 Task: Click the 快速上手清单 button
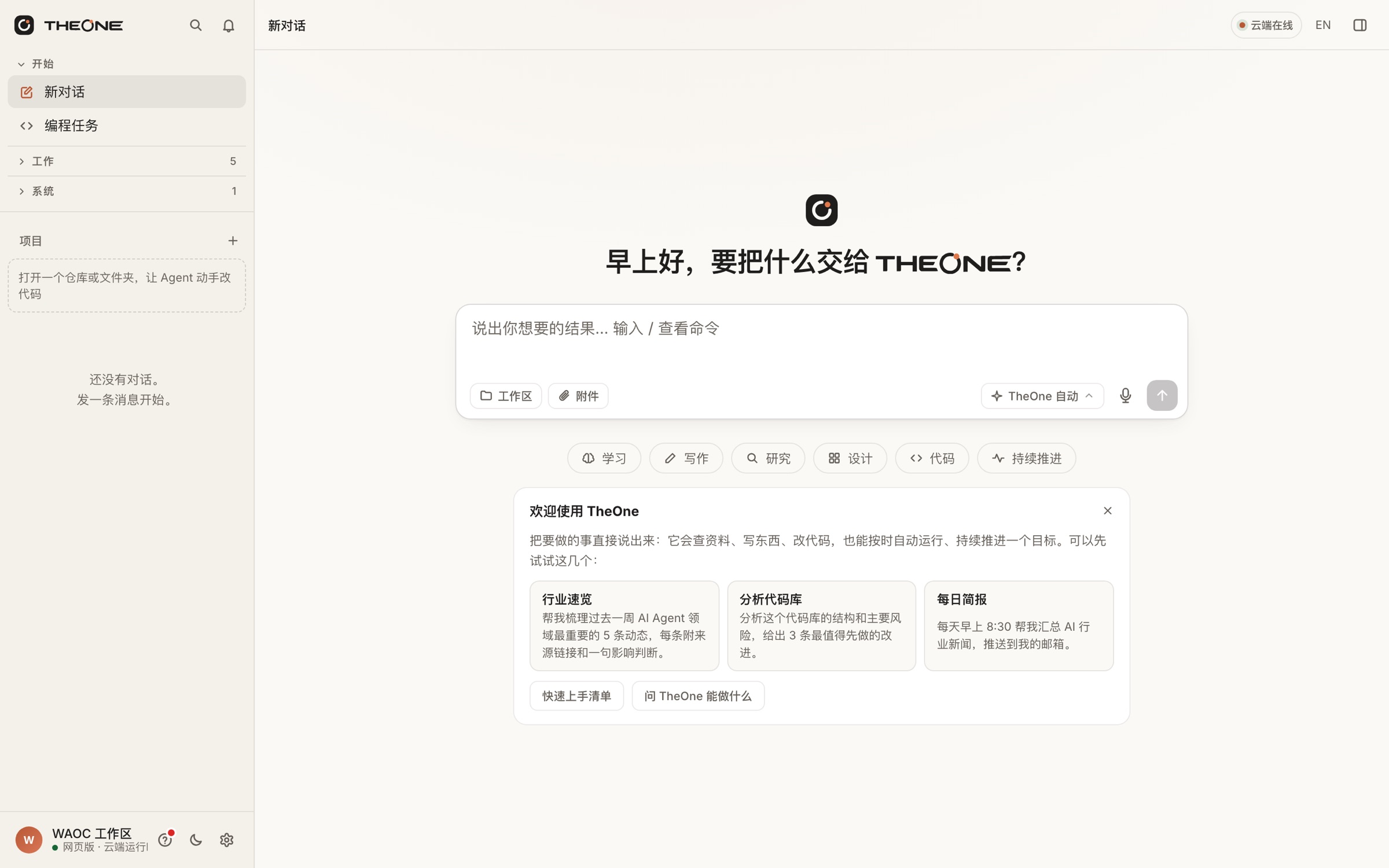(x=576, y=696)
